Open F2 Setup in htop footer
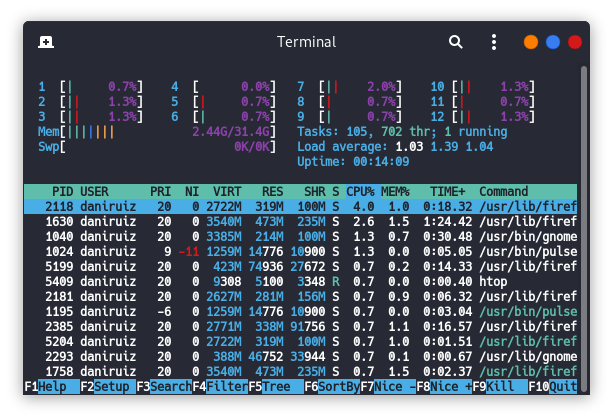 tap(108, 386)
